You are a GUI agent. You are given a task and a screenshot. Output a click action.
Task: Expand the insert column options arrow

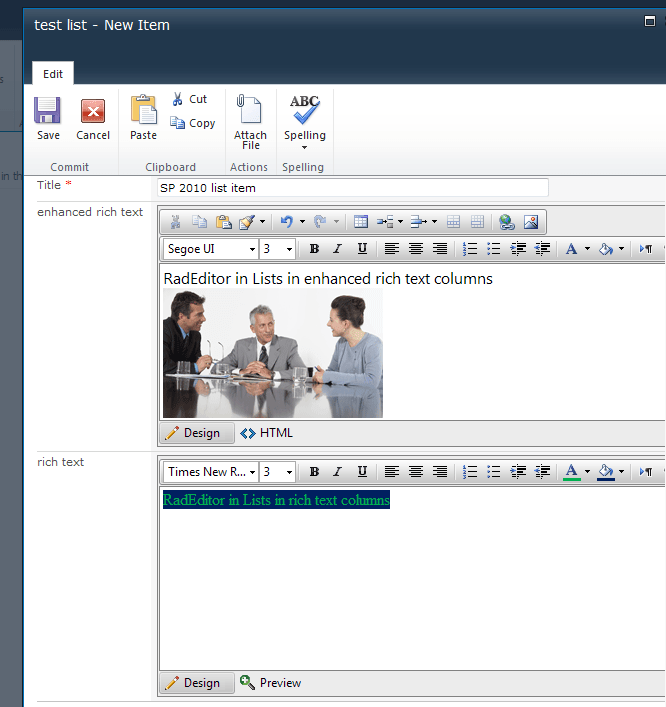point(434,221)
